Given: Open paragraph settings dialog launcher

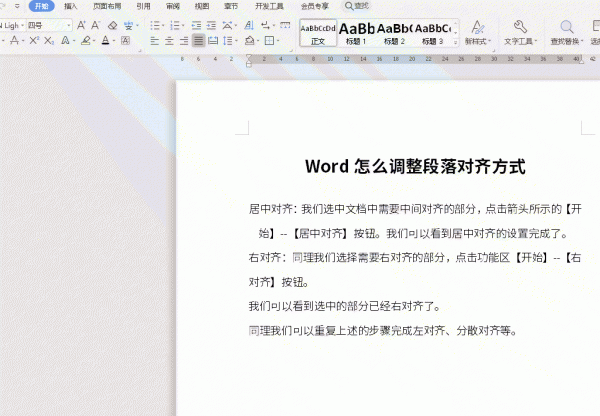Looking at the screenshot, I should tap(291, 50).
